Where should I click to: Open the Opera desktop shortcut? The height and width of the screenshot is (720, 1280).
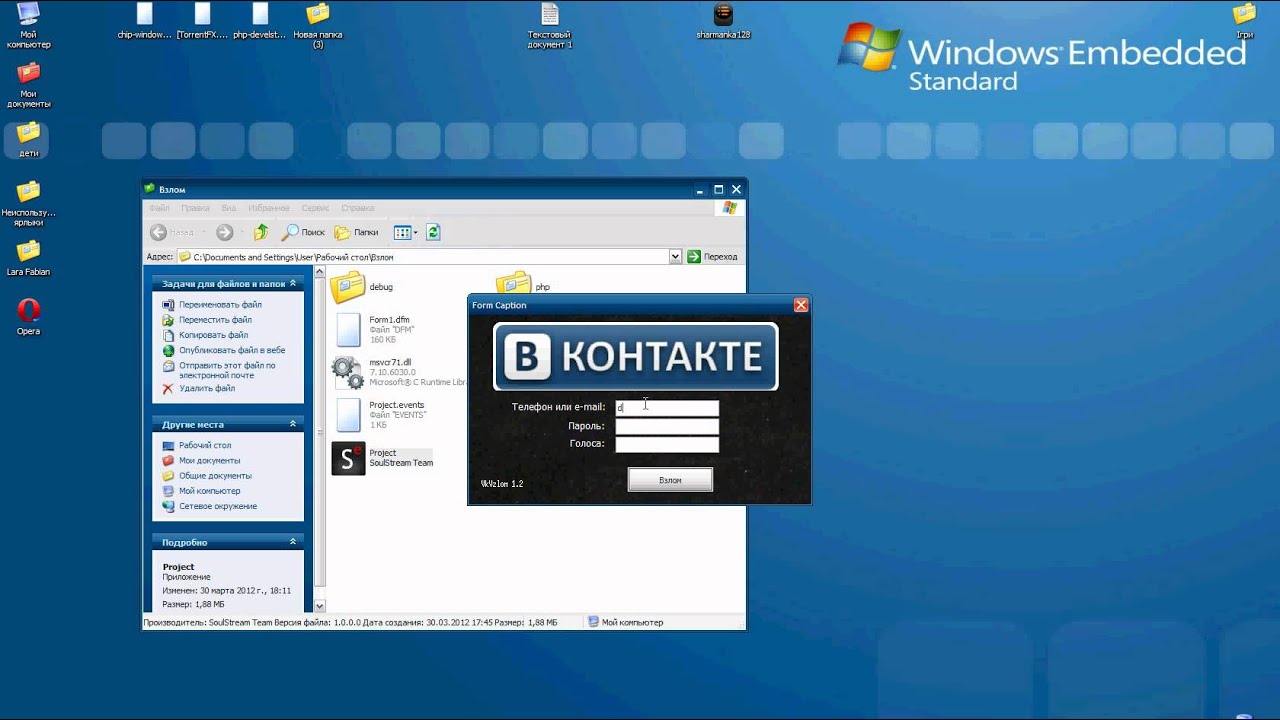29,316
